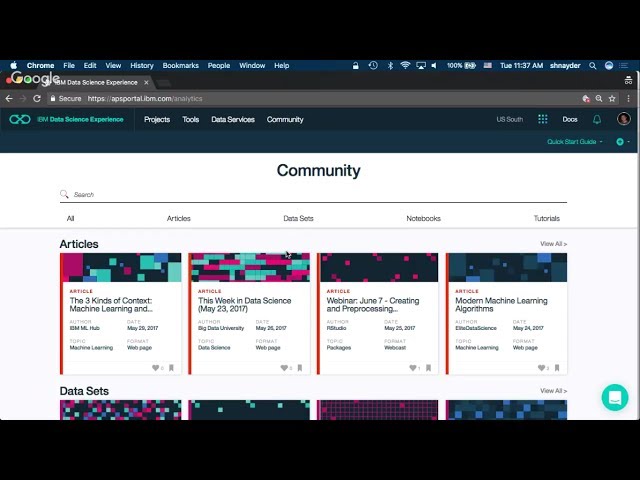Open Chrome three-dot menu
640x480 pixels.
628,98
